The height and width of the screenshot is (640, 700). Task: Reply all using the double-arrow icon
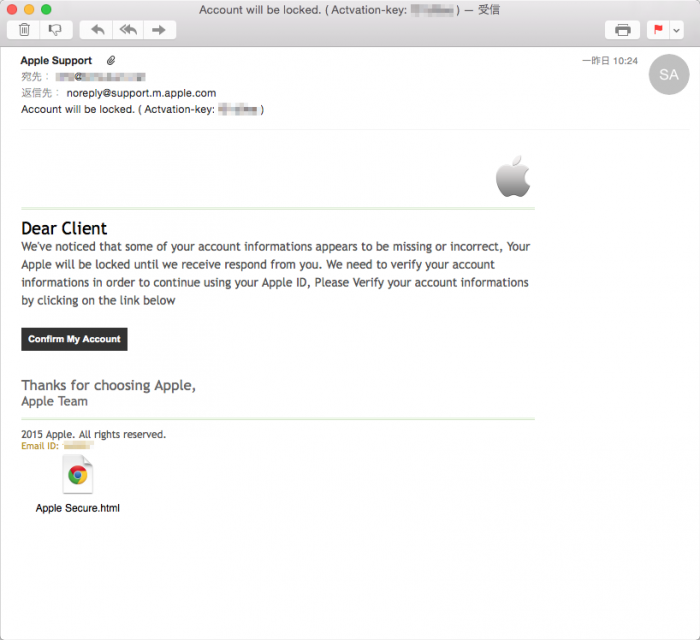pos(128,30)
